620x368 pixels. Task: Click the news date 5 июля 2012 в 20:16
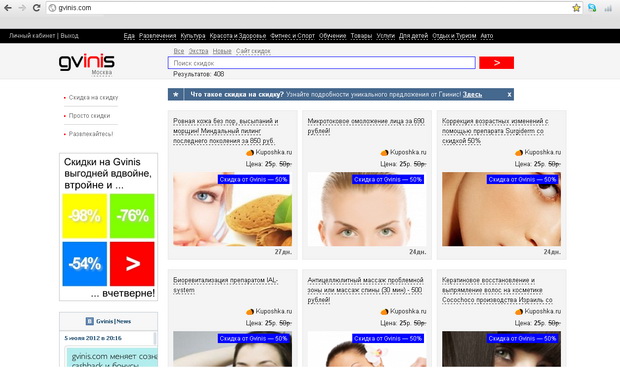[x=93, y=338]
